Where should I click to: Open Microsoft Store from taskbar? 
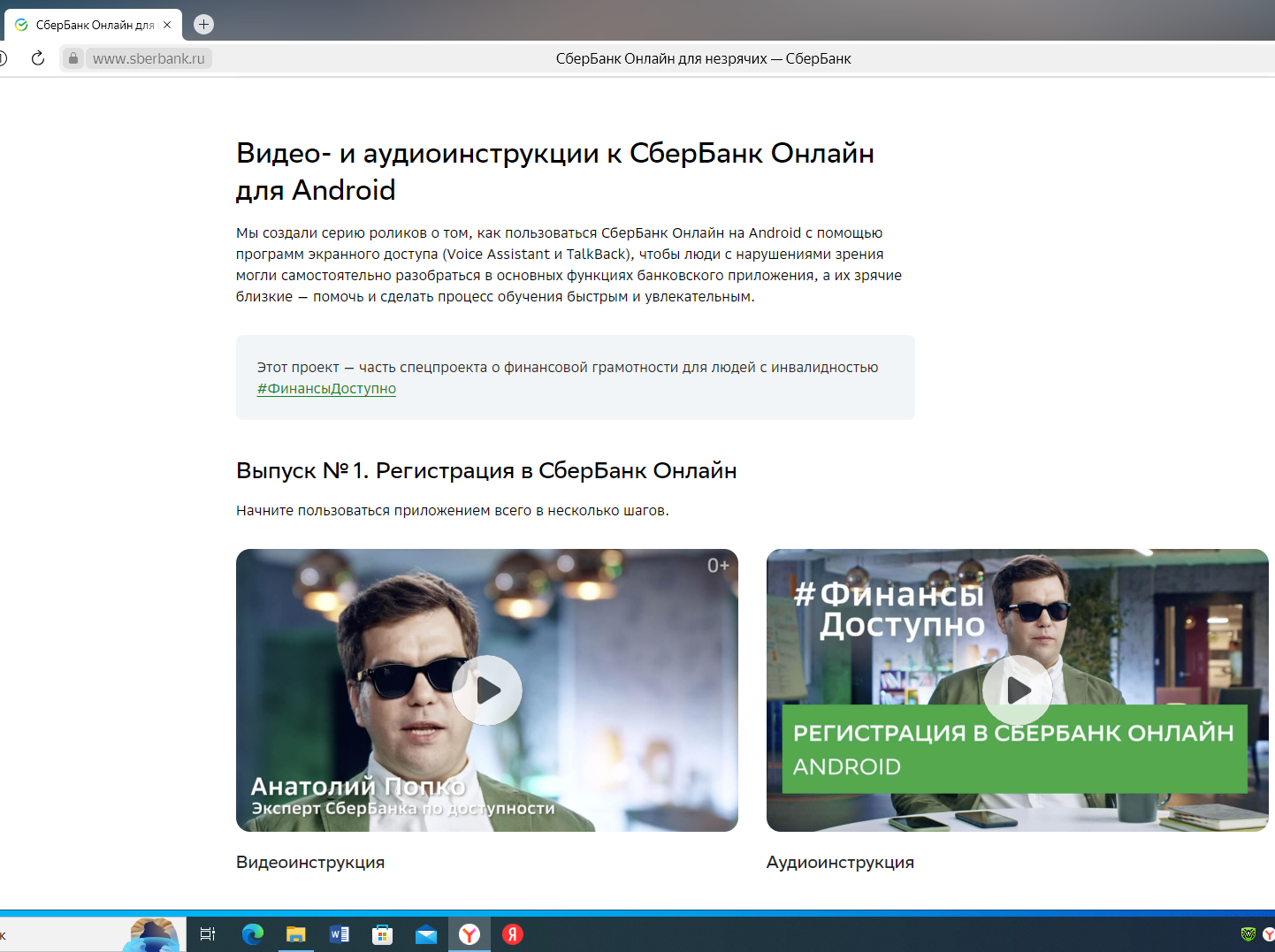point(382,934)
